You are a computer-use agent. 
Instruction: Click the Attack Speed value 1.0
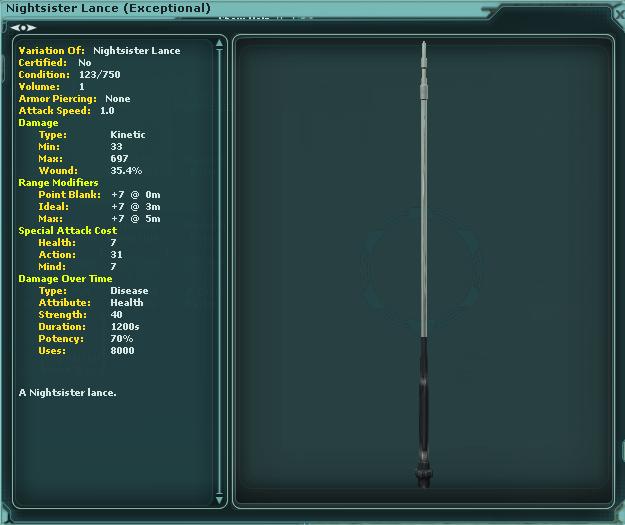(107, 110)
